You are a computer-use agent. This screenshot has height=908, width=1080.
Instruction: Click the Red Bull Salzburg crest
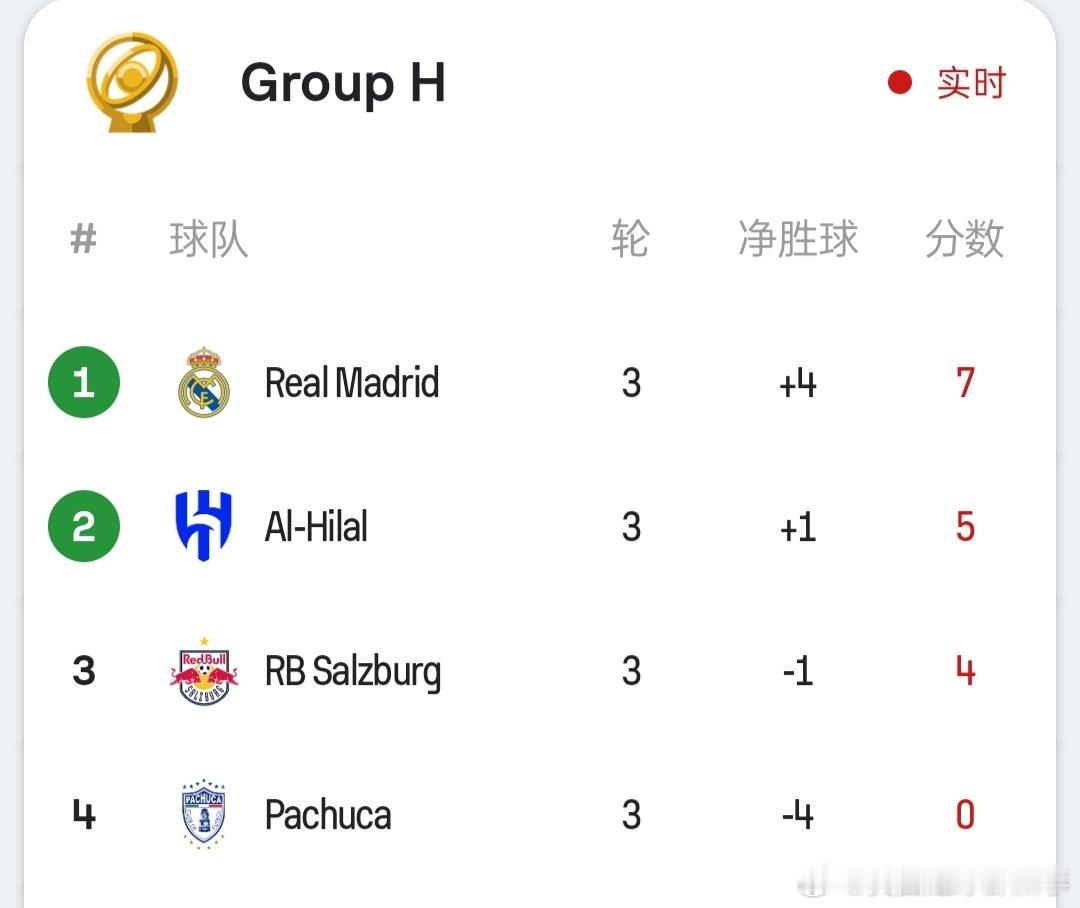[204, 671]
